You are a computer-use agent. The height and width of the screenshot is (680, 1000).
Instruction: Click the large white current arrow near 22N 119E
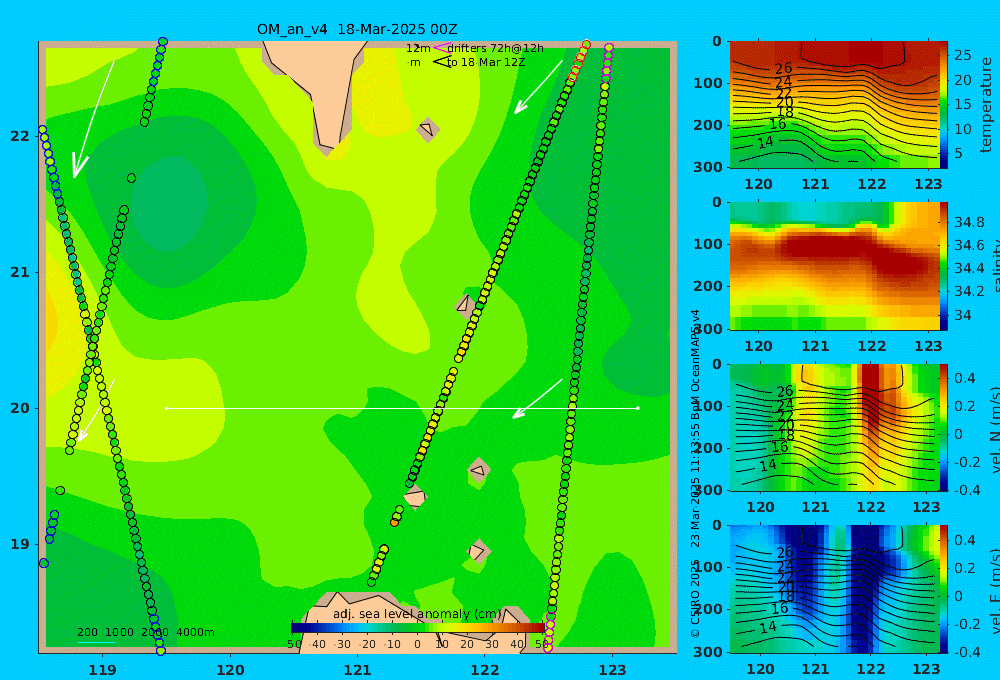click(92, 121)
